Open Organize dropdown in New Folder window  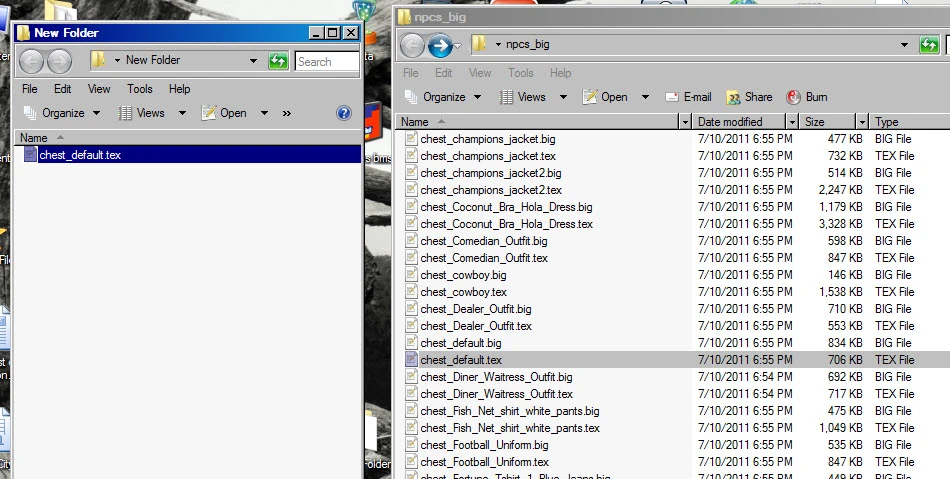(62, 113)
